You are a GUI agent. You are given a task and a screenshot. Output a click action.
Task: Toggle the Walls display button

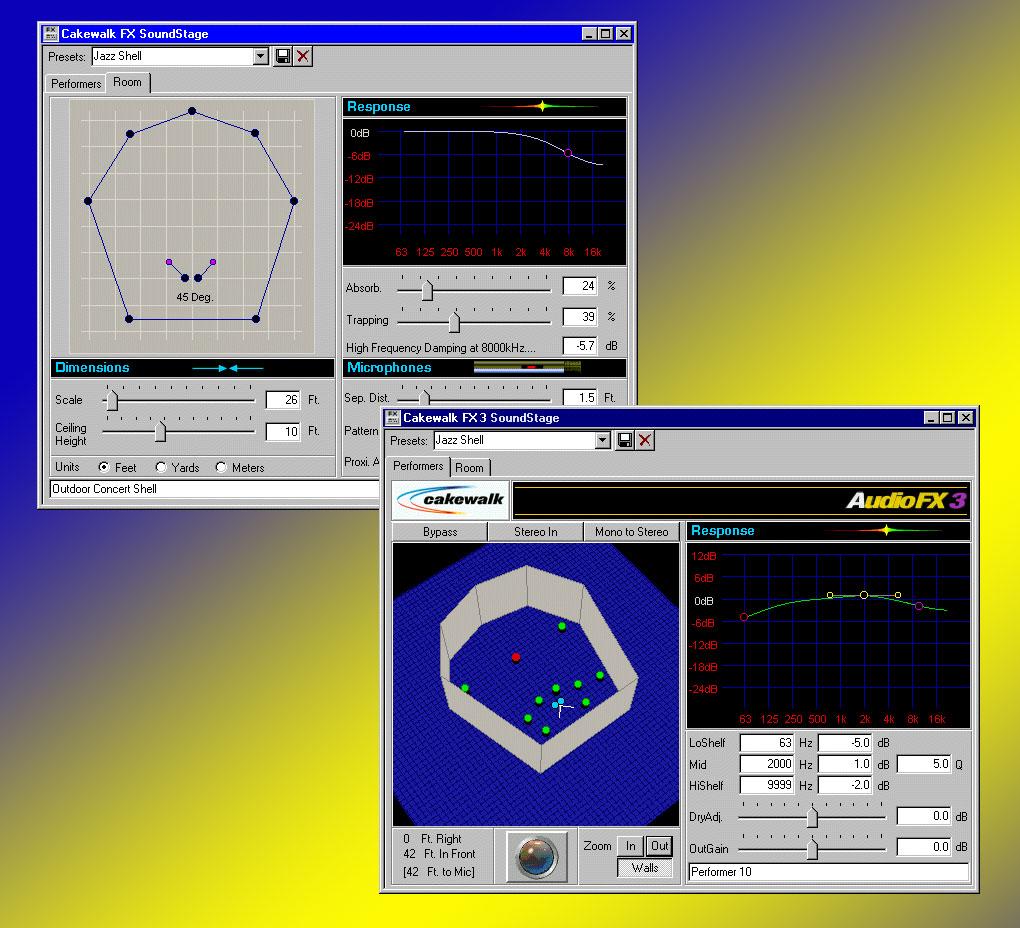coord(645,868)
